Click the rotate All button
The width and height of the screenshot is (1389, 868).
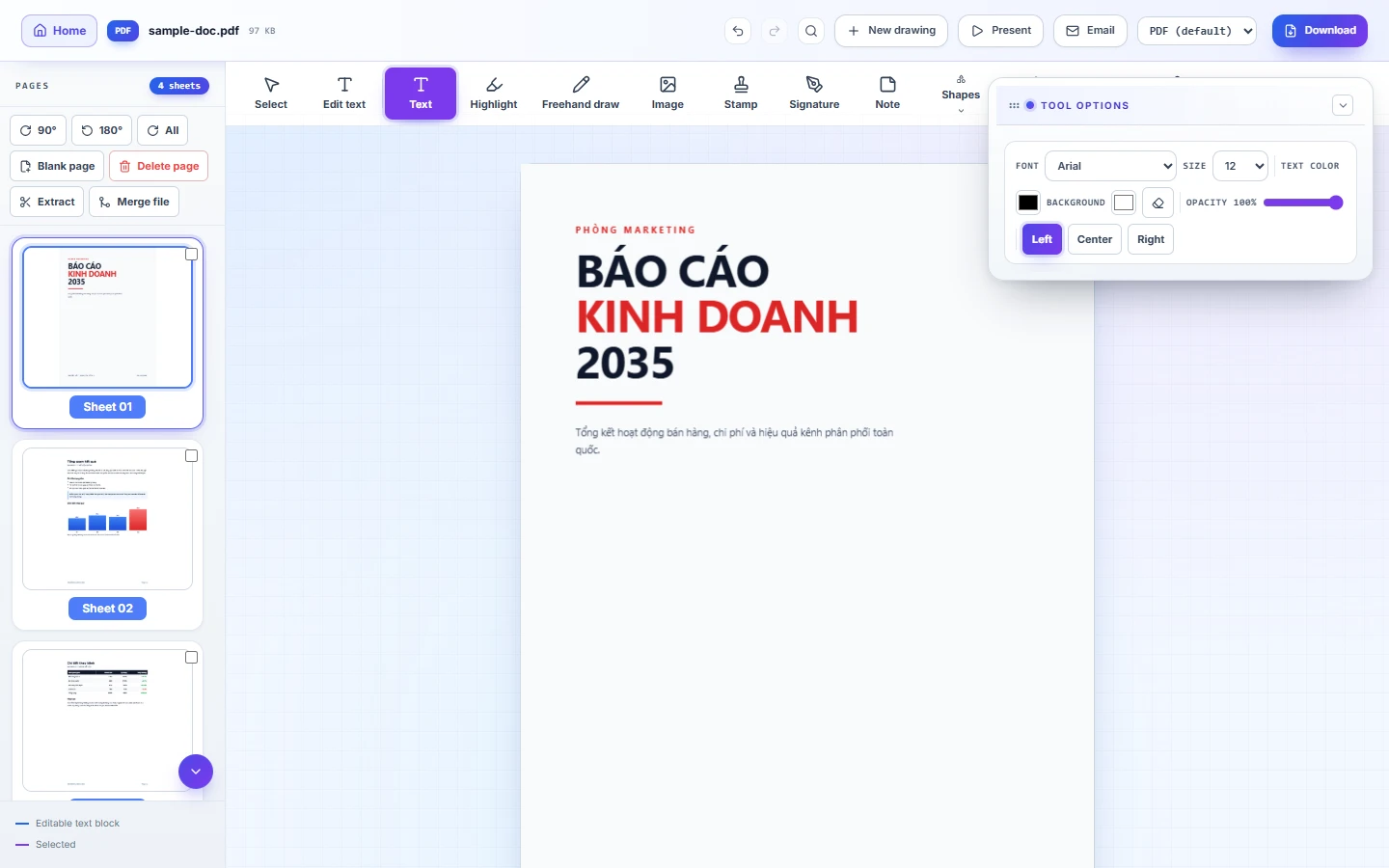(163, 130)
